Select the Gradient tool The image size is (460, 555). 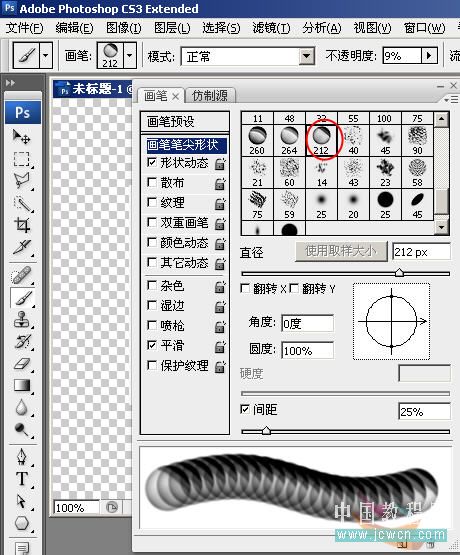point(22,385)
